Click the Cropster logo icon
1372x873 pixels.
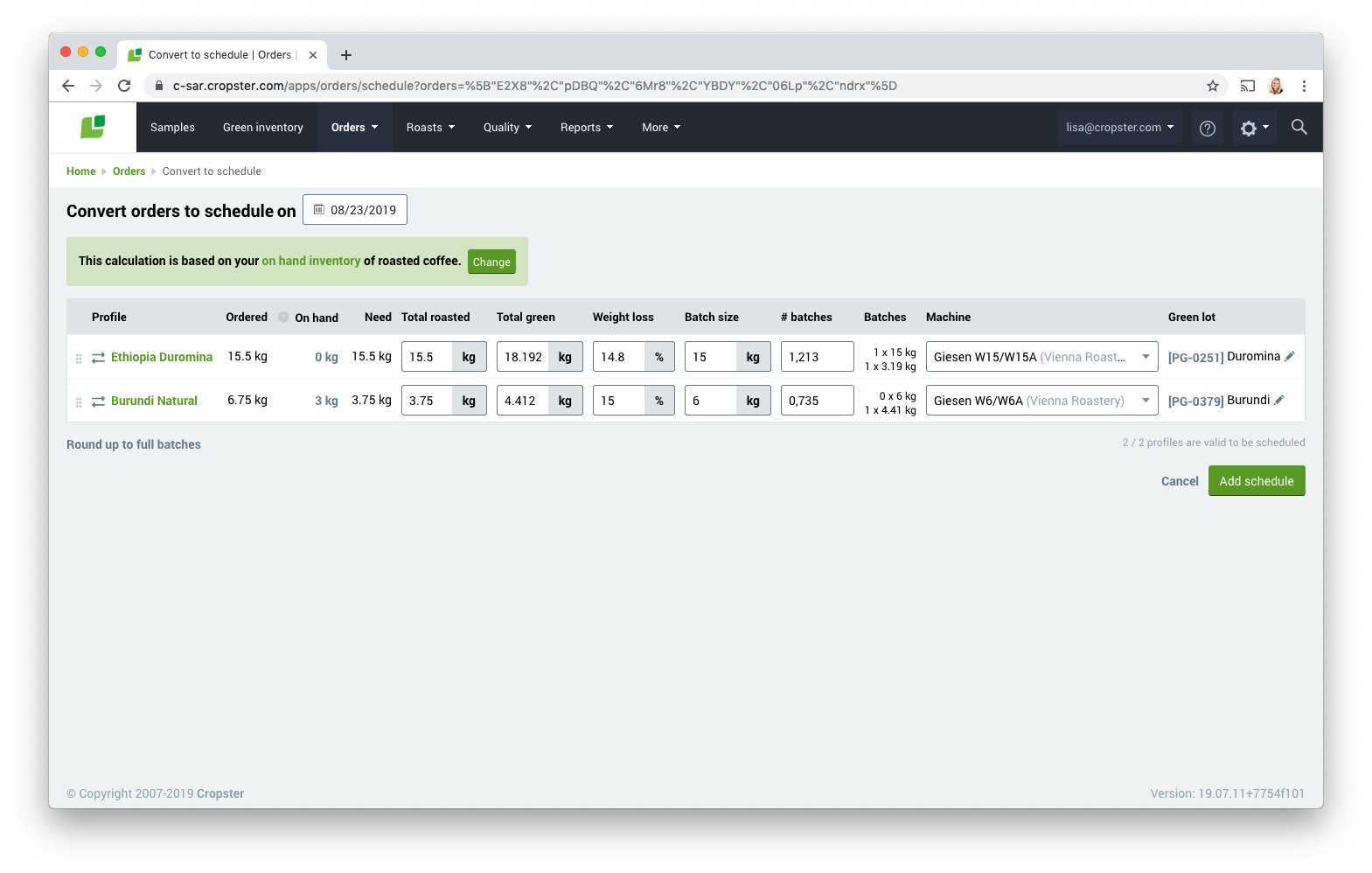[x=93, y=127]
